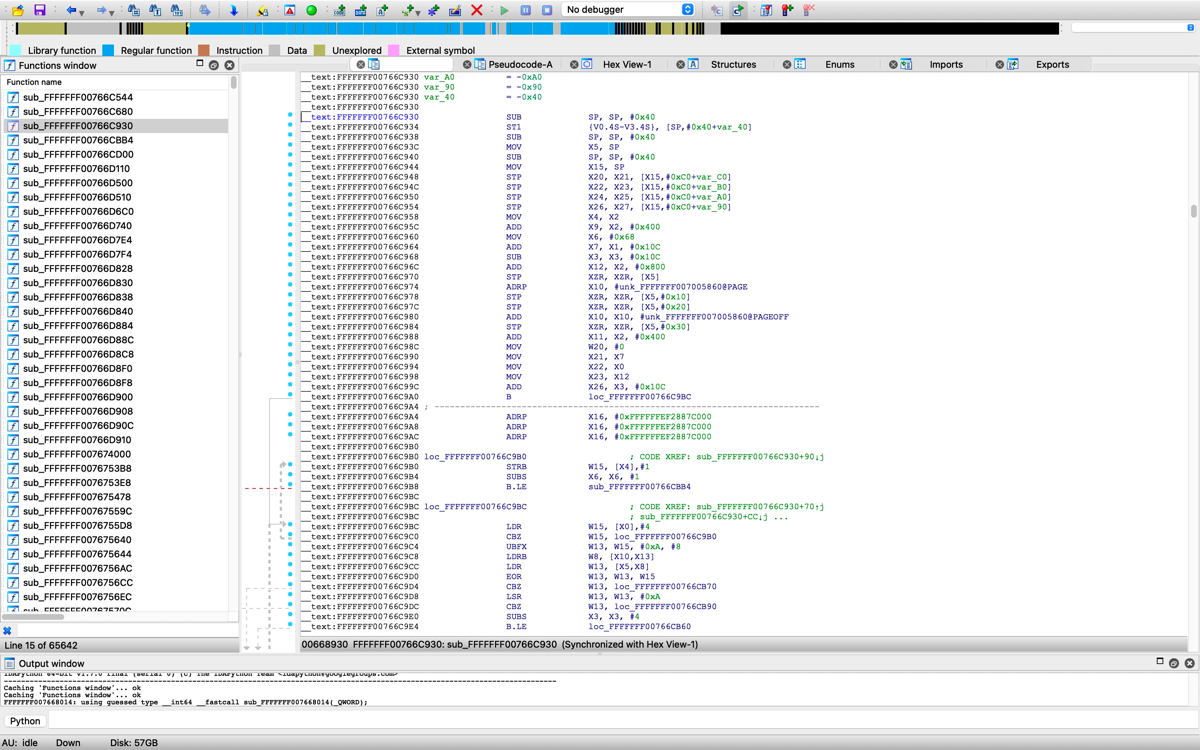Click the blue down arrow icon
This screenshot has width=1200, height=750.
coord(234,10)
